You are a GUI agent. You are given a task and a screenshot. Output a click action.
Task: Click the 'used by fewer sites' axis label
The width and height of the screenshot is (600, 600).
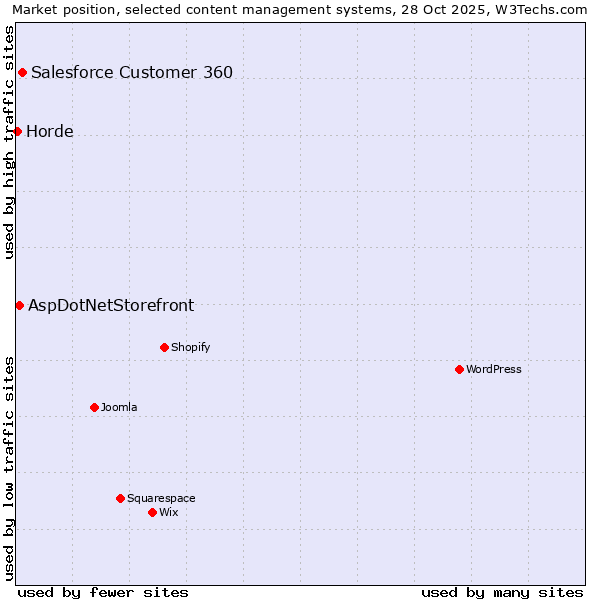pyautogui.click(x=103, y=592)
